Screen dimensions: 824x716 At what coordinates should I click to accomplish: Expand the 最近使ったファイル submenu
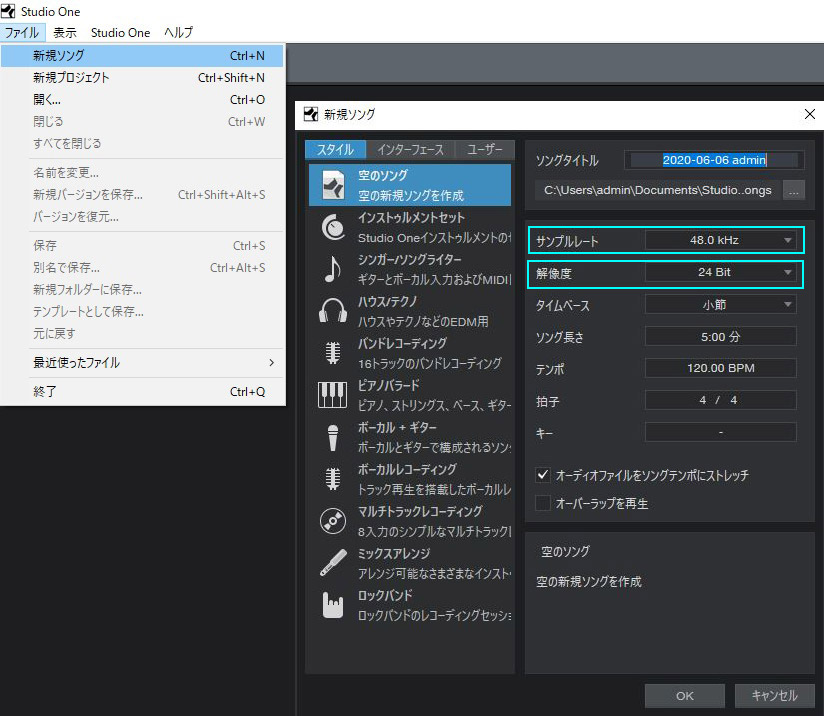142,363
